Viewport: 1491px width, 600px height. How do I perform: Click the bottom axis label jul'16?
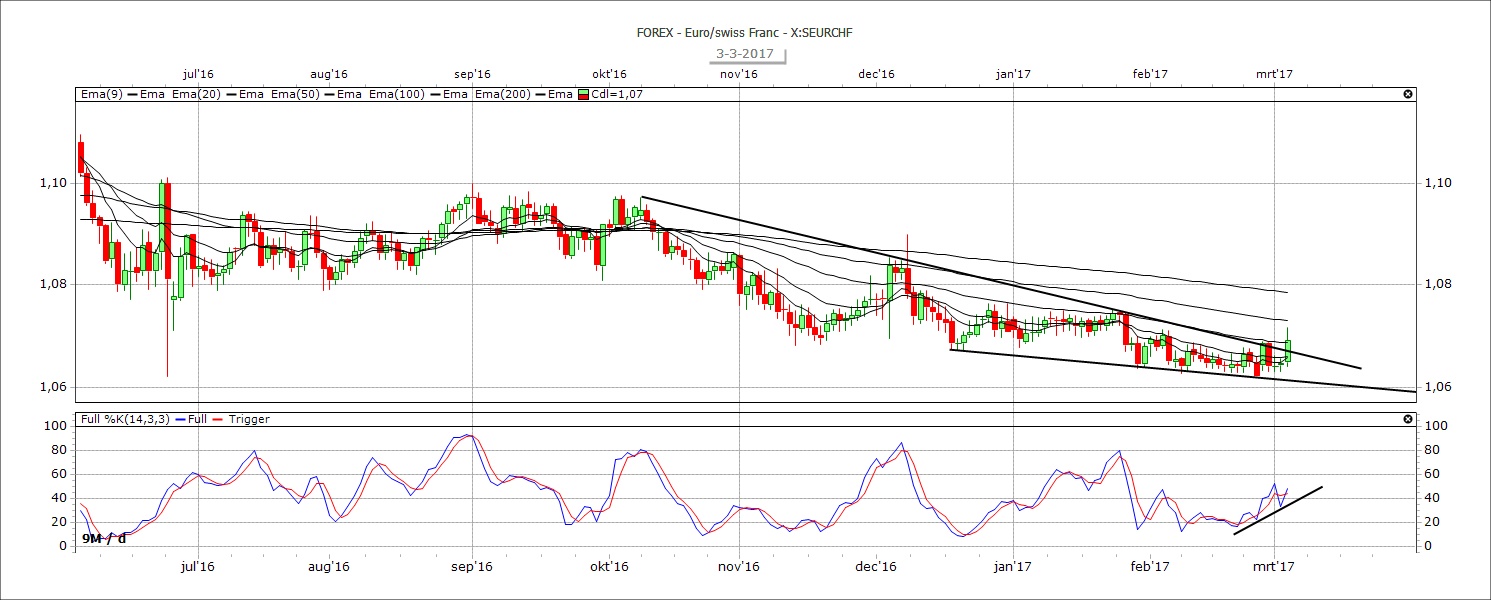[x=198, y=566]
